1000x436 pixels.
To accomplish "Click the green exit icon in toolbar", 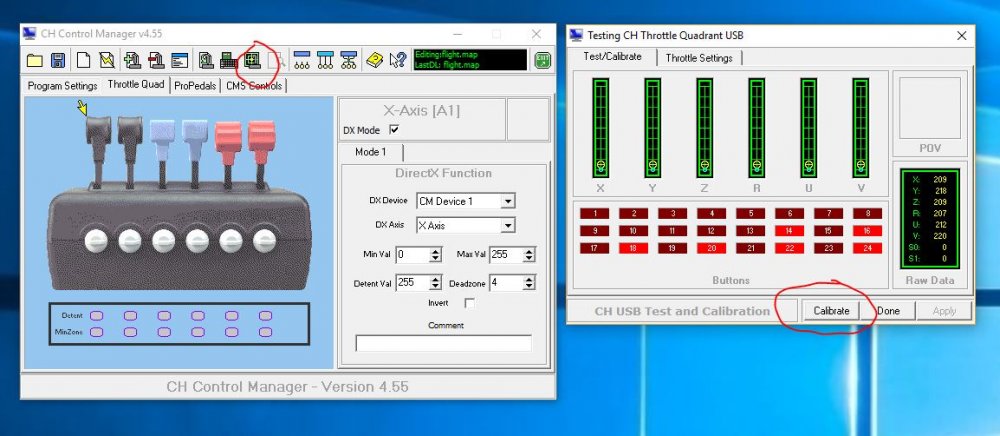I will (541, 61).
